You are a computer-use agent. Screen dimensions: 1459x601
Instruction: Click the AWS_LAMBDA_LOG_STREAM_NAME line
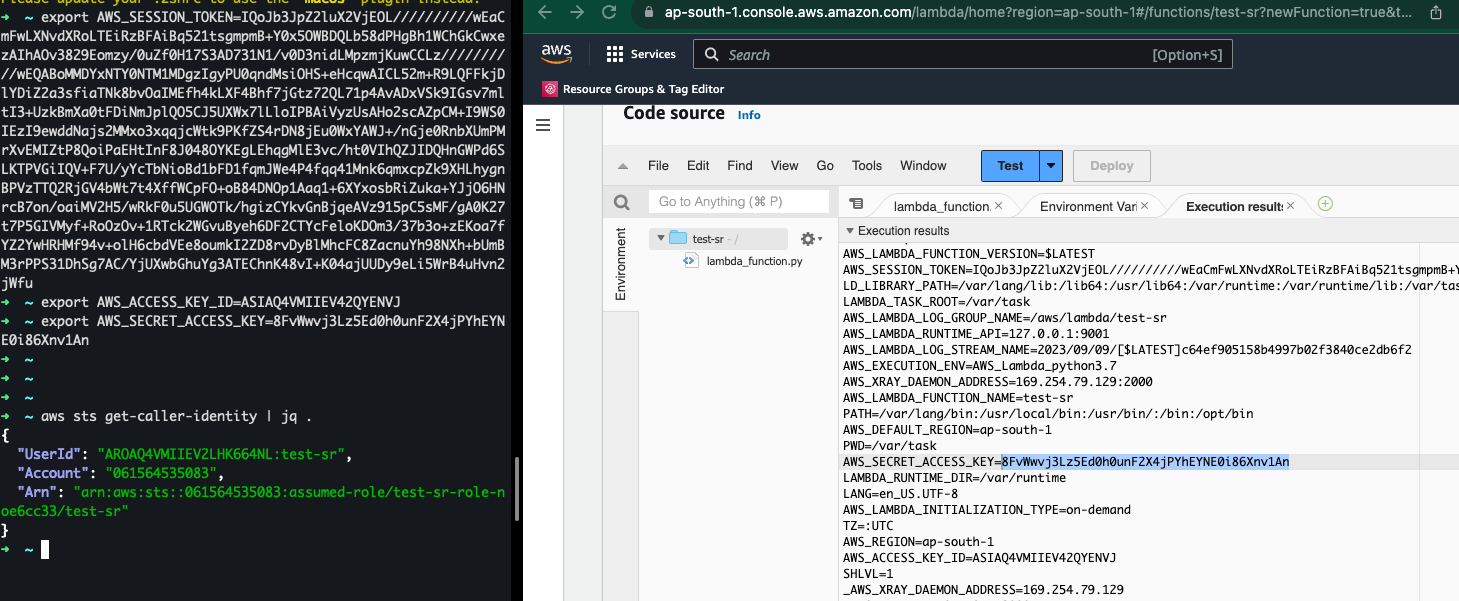(1127, 350)
